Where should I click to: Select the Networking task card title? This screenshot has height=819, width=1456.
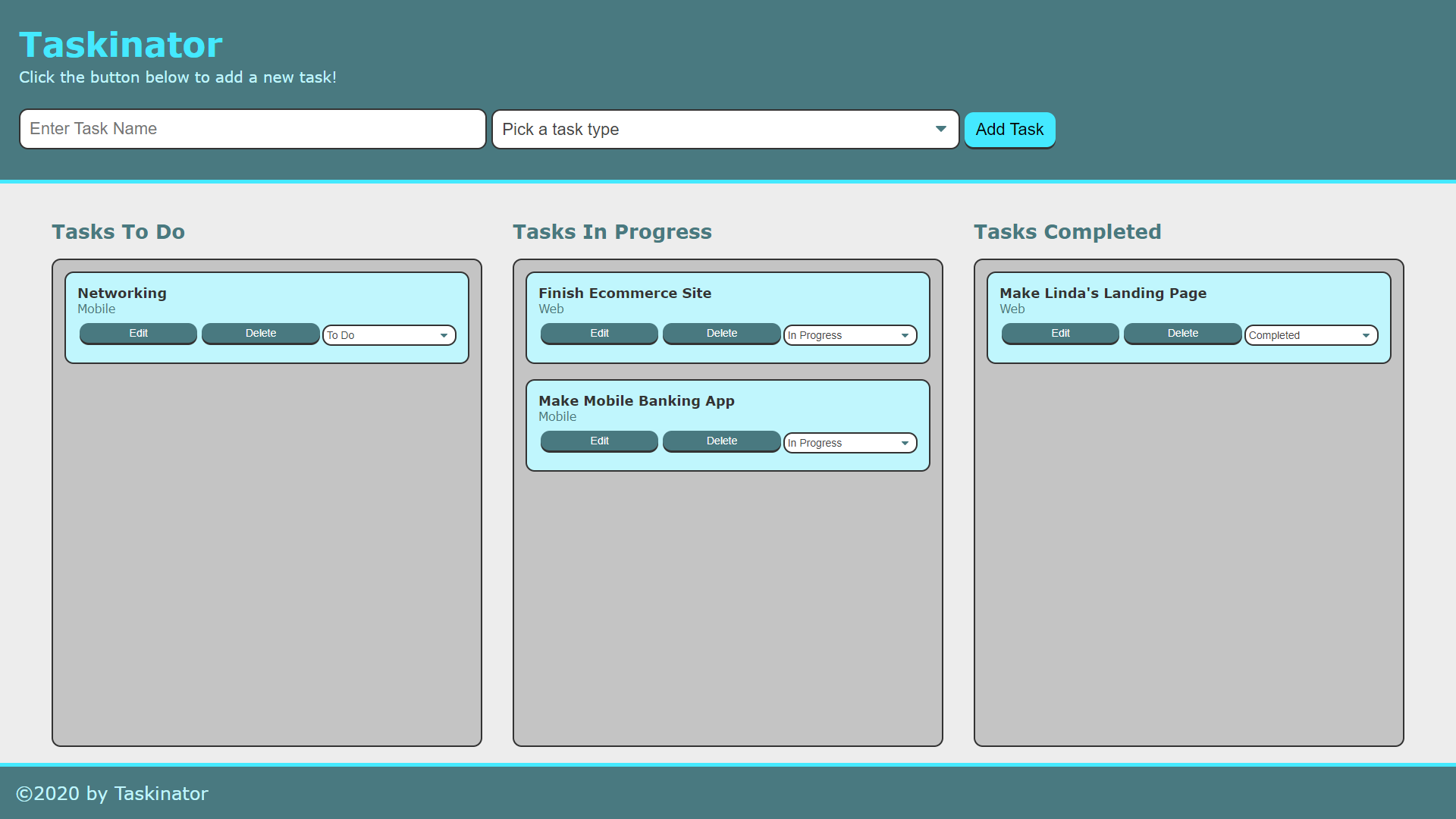(x=122, y=293)
